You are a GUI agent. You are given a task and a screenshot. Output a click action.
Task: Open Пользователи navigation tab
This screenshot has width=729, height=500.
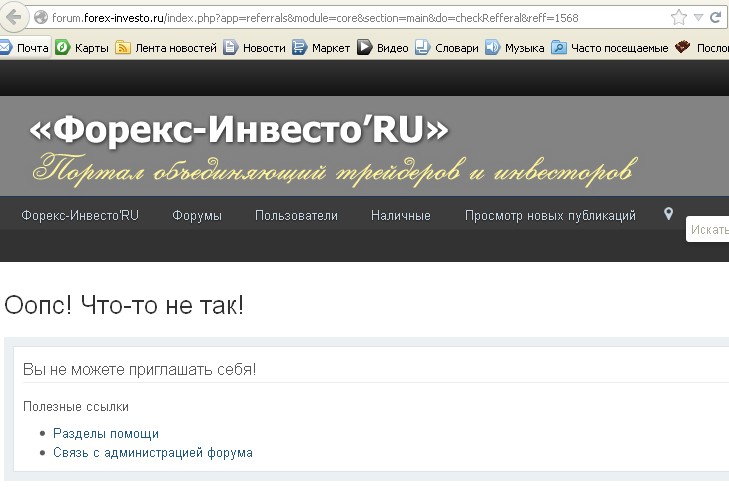pyautogui.click(x=296, y=215)
